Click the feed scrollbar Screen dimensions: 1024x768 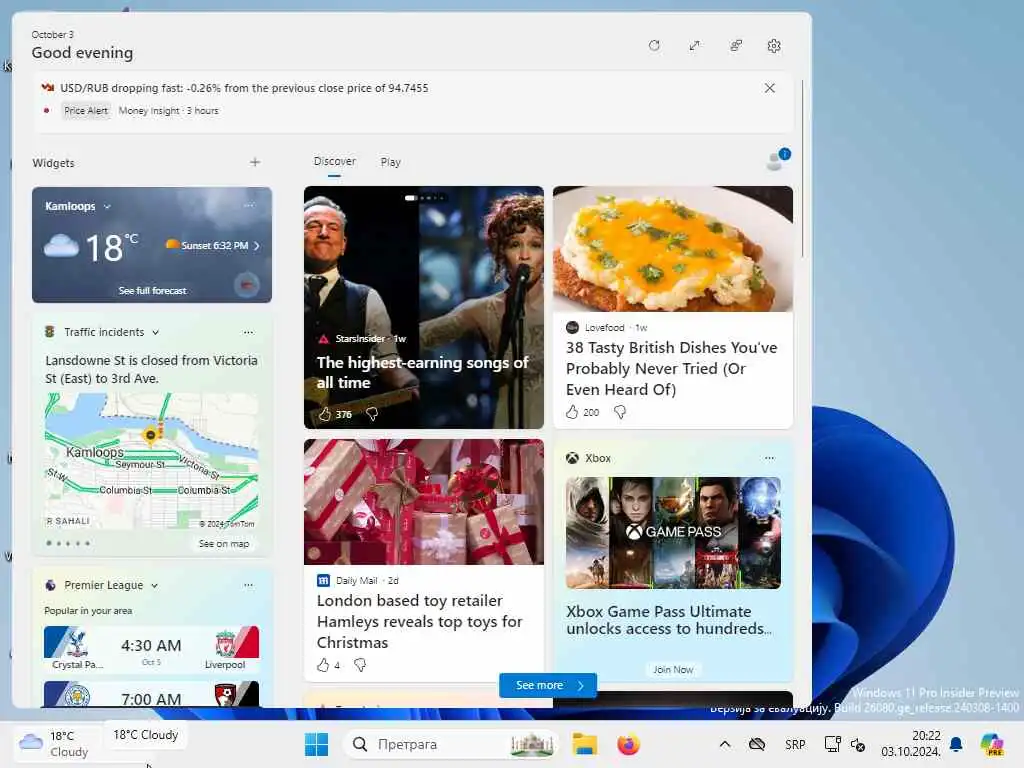pyautogui.click(x=803, y=170)
